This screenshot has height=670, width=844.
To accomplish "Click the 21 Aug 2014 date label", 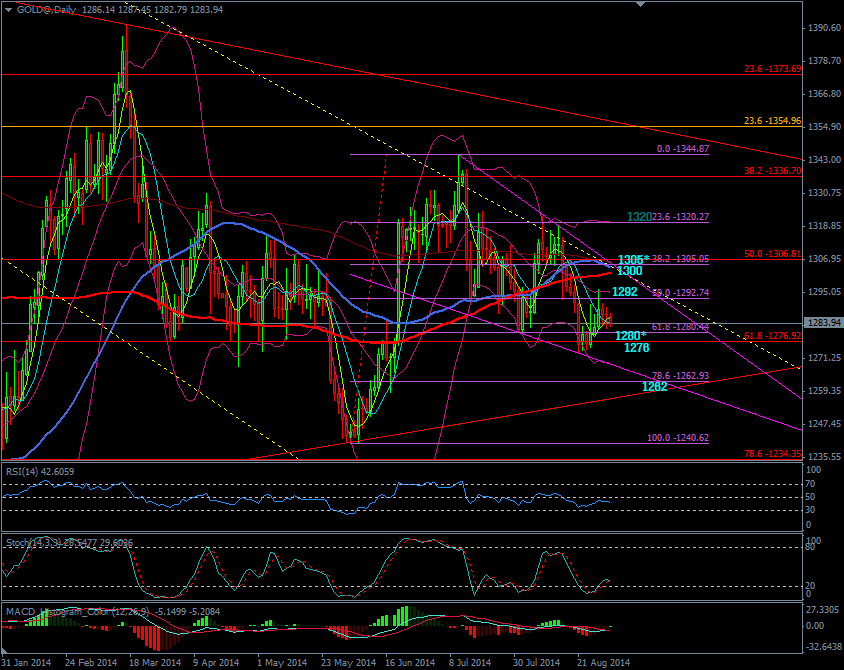I will coord(603,662).
